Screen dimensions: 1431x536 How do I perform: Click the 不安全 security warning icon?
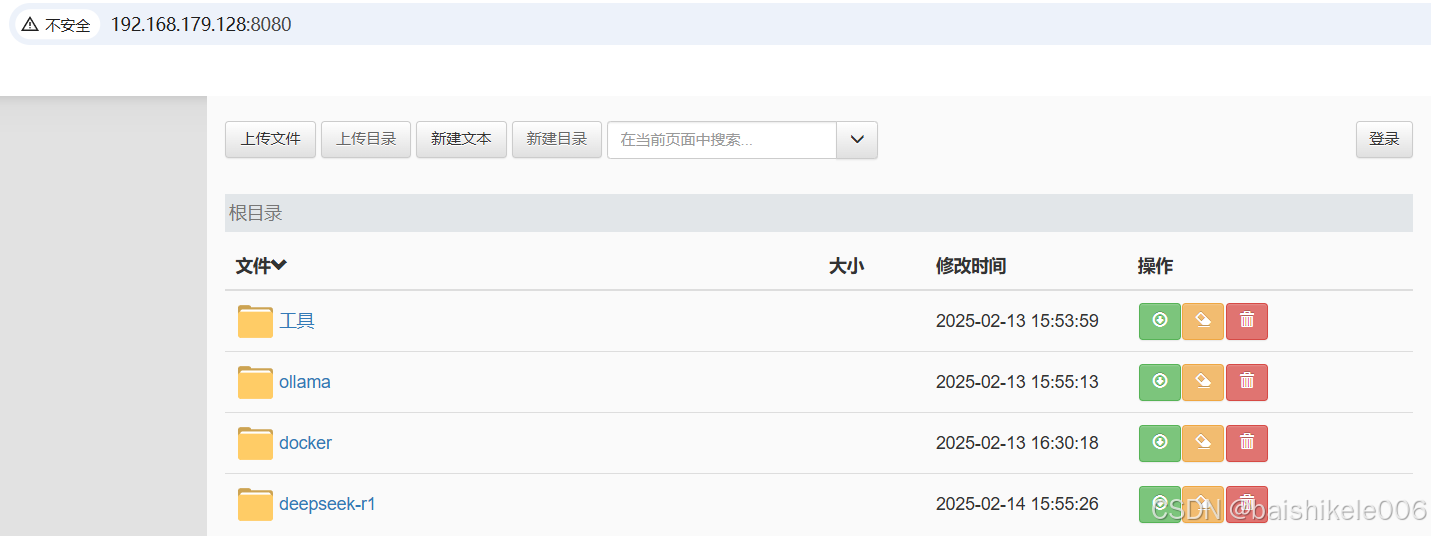coord(30,24)
